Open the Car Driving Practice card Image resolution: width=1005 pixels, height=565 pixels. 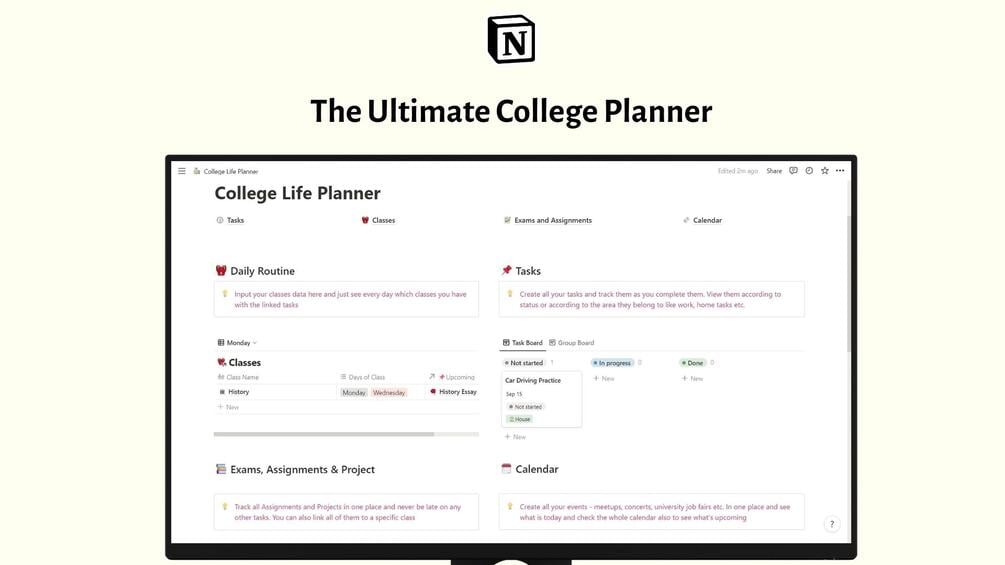pos(542,399)
